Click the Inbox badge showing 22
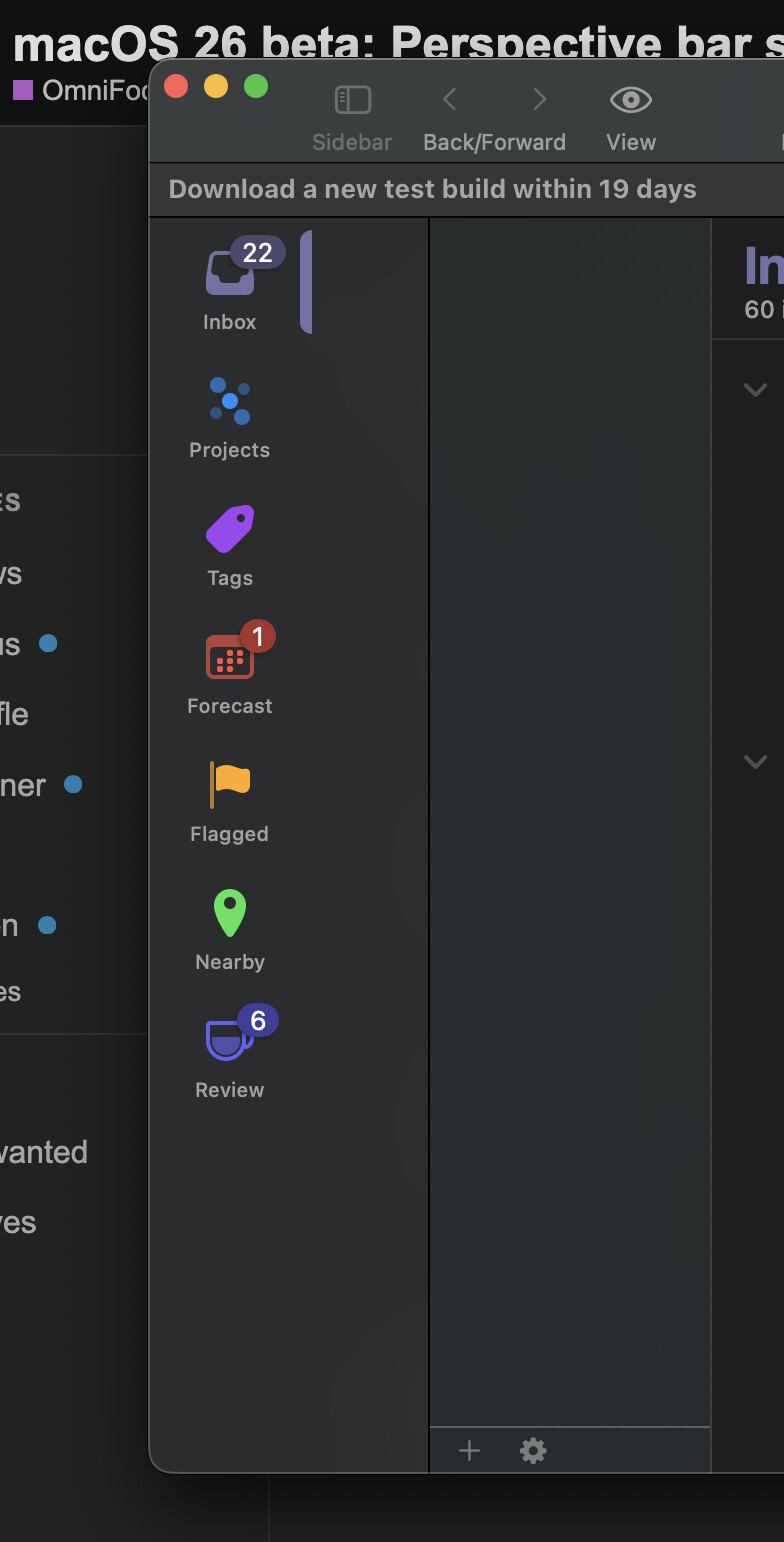Image resolution: width=784 pixels, height=1542 pixels. point(258,253)
